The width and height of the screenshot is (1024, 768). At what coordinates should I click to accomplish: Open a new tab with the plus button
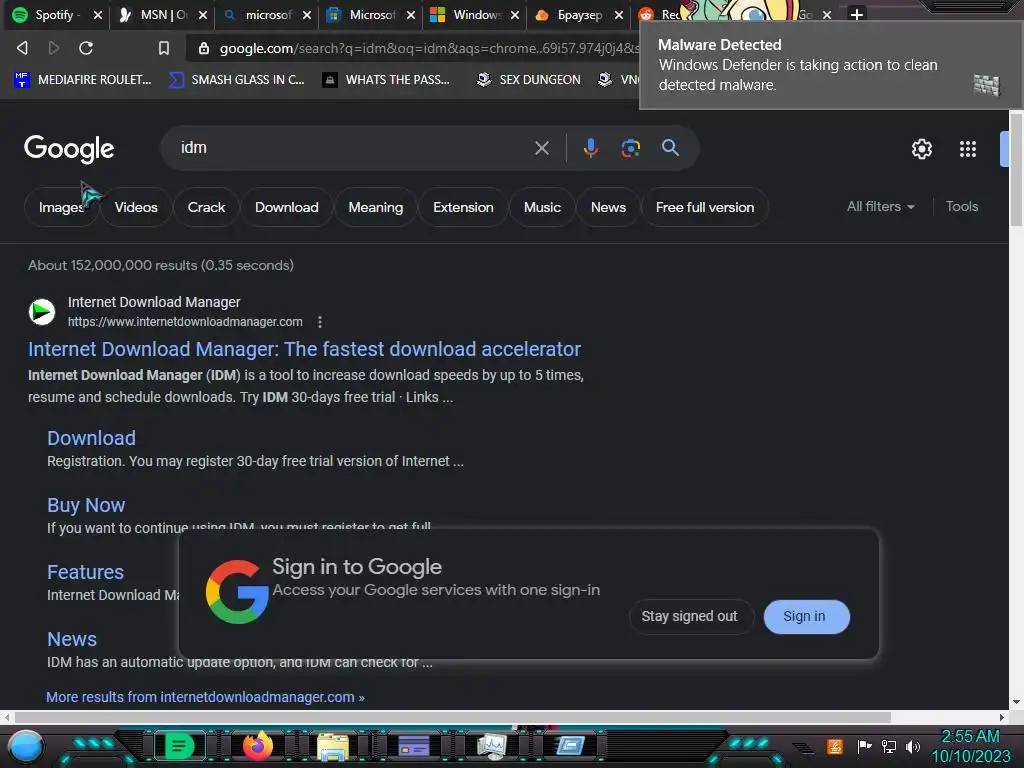click(x=857, y=14)
